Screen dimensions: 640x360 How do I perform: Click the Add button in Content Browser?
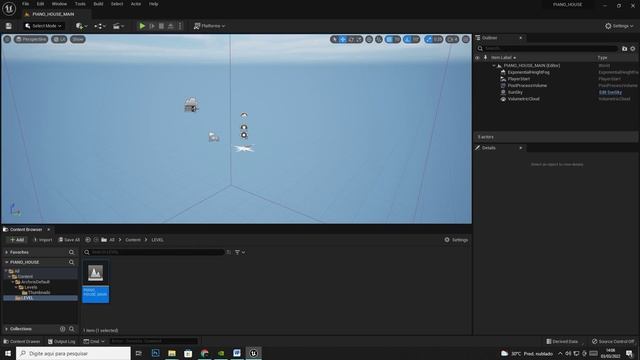pyautogui.click(x=17, y=240)
